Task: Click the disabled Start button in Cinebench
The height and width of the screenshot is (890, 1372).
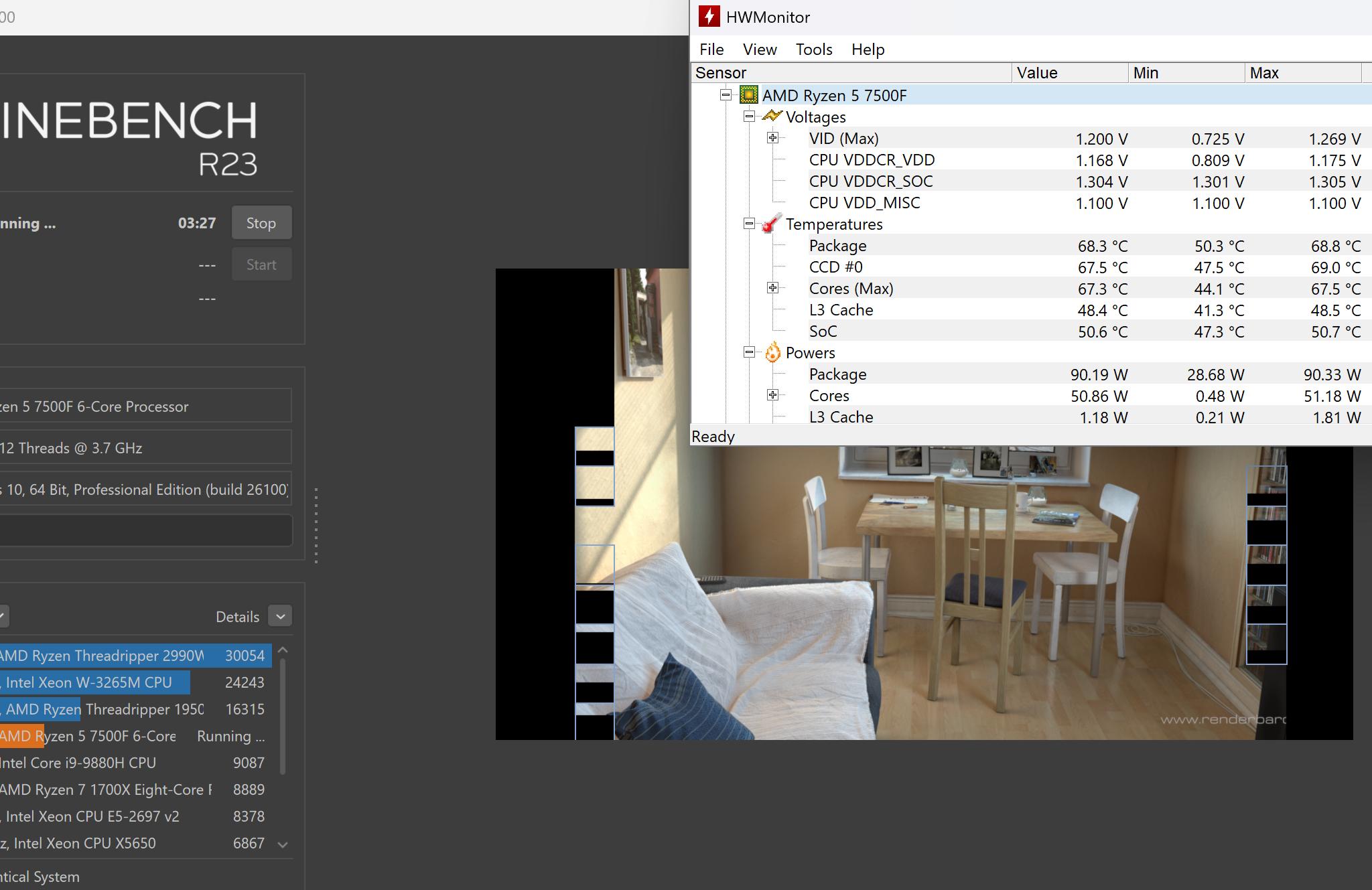Action: [261, 265]
